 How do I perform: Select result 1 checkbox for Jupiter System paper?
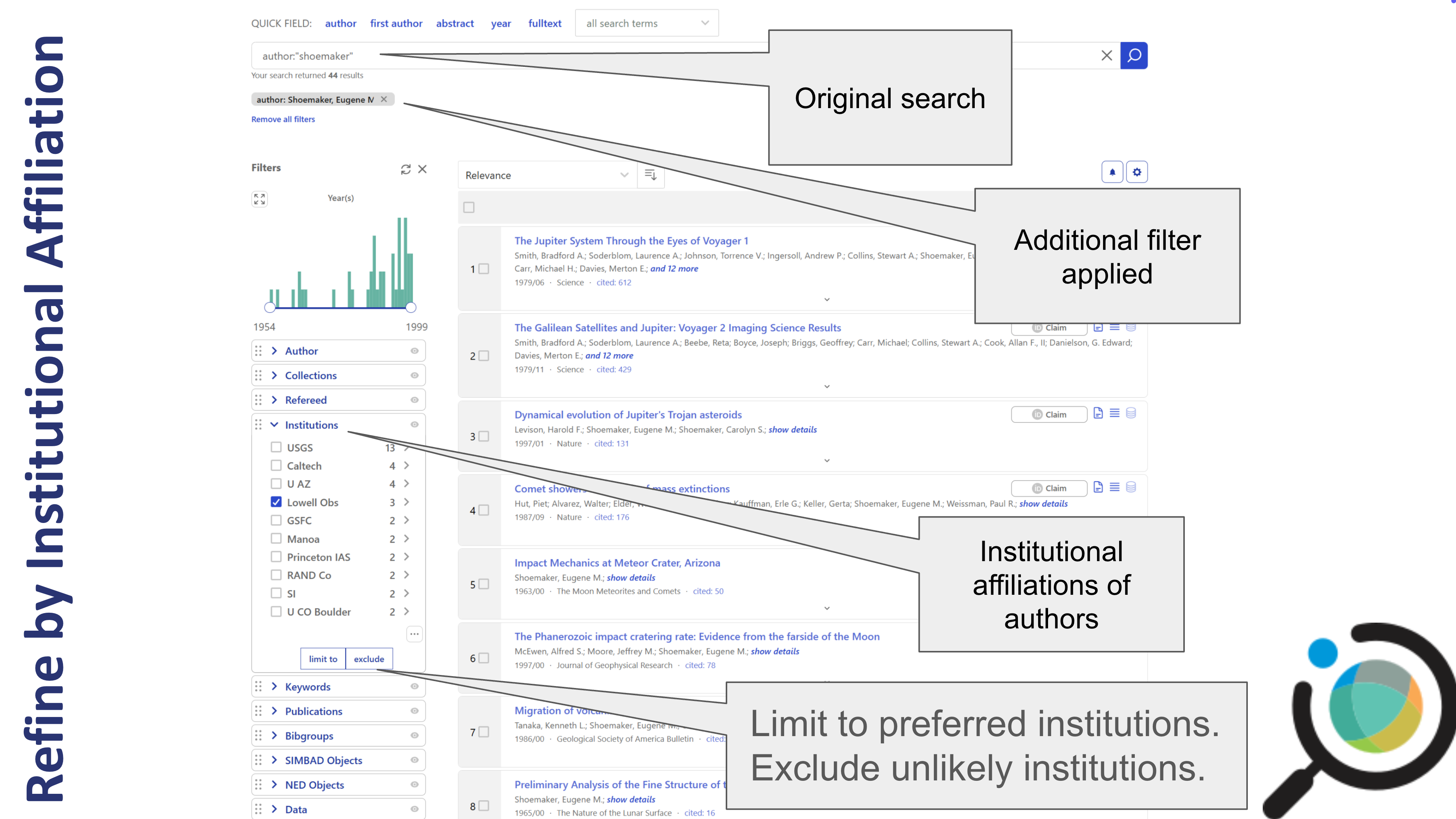click(484, 269)
